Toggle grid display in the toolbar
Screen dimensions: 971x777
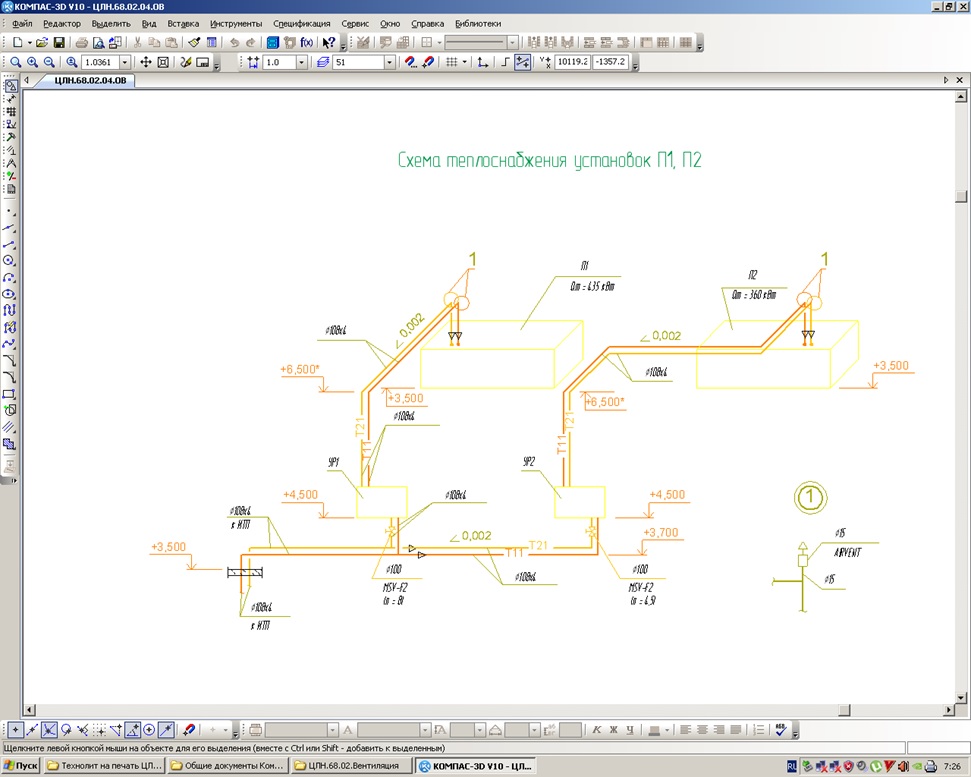451,63
